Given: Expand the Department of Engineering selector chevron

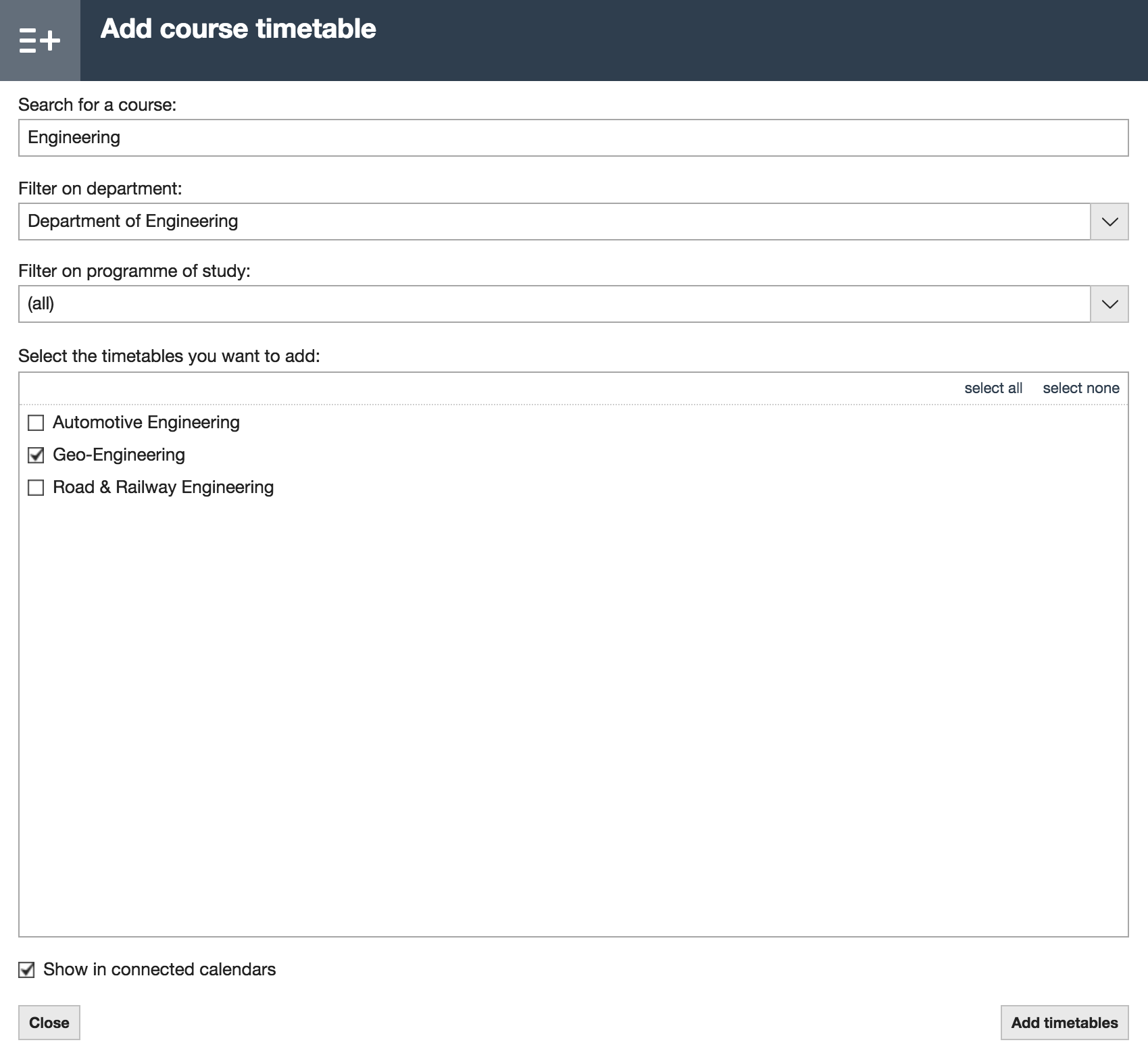Looking at the screenshot, I should pyautogui.click(x=1110, y=221).
